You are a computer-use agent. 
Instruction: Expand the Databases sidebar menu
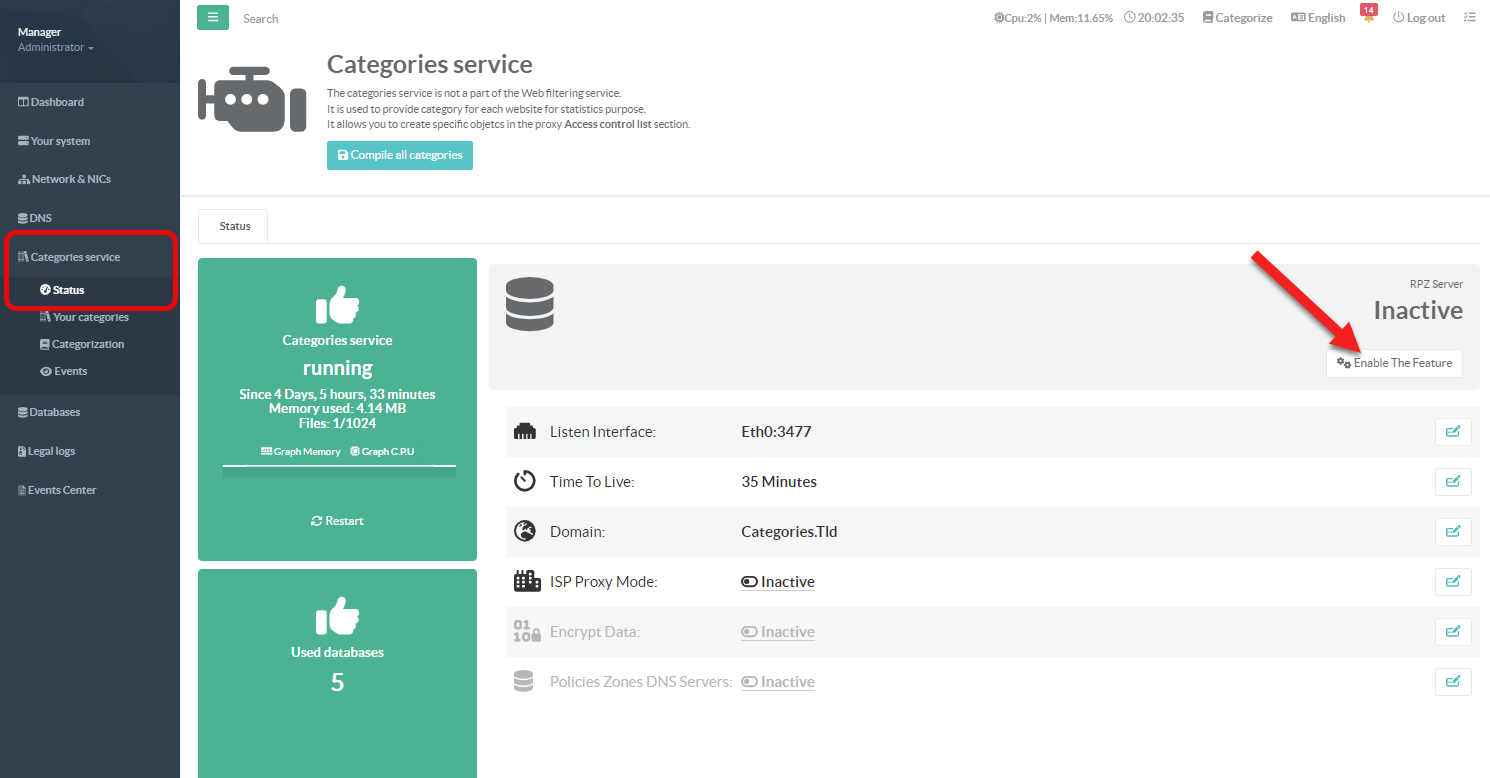click(55, 412)
